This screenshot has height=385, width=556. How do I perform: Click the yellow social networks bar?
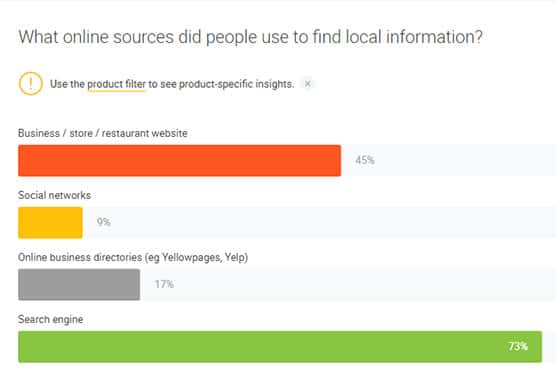click(50, 222)
